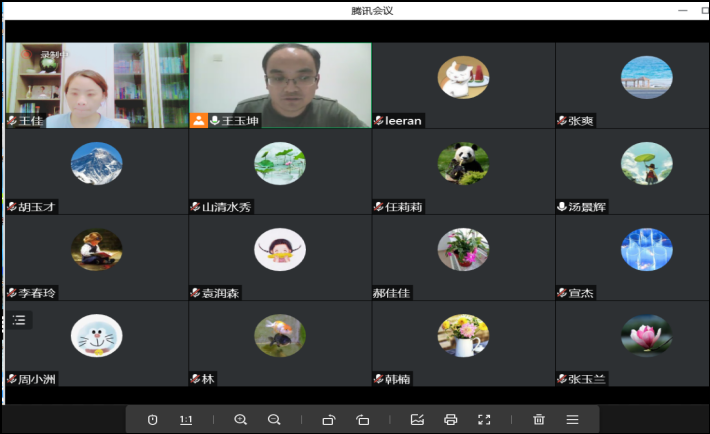
Task: Toggle 汤晨辉's microphone icon
Action: click(562, 207)
